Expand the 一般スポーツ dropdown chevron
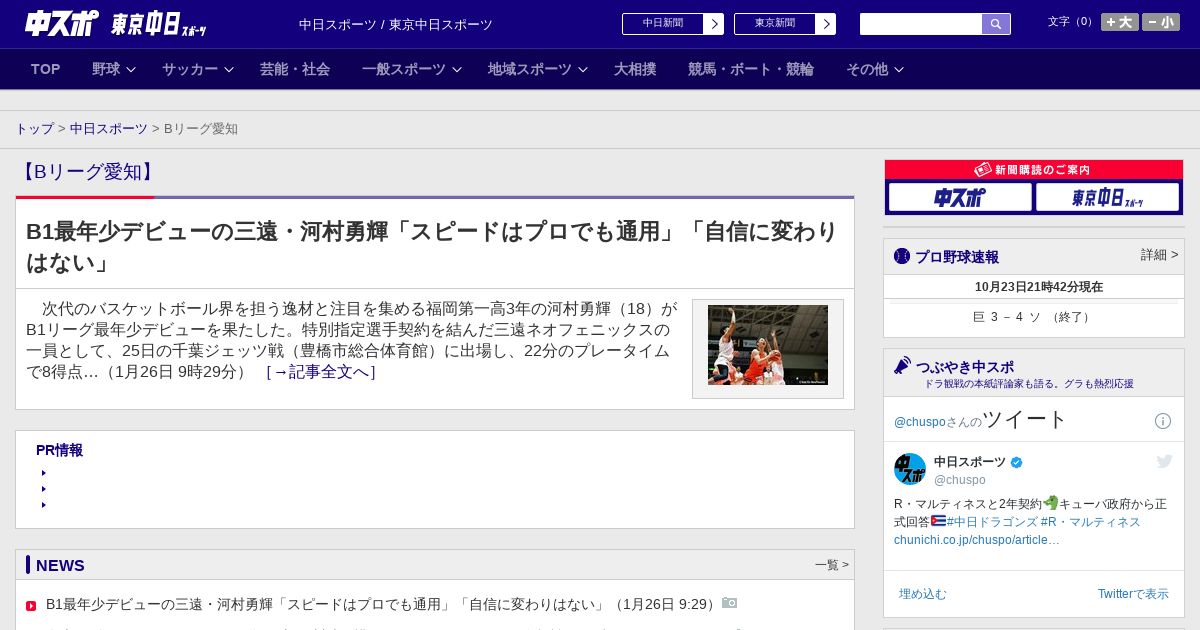 457,69
